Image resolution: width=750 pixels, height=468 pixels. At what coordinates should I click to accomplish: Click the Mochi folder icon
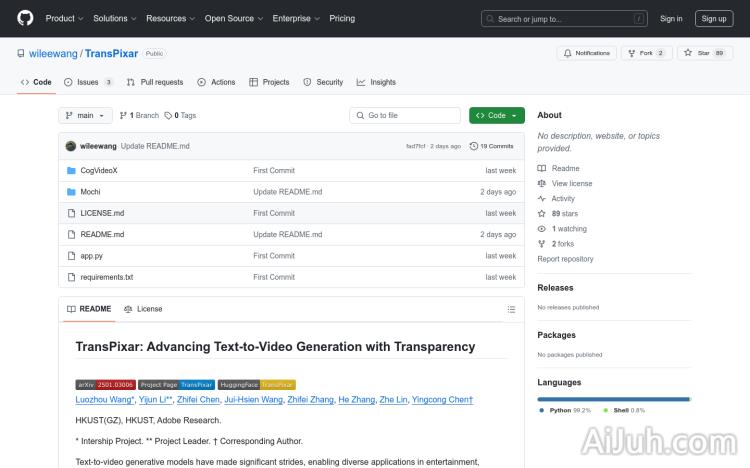pos(71,192)
